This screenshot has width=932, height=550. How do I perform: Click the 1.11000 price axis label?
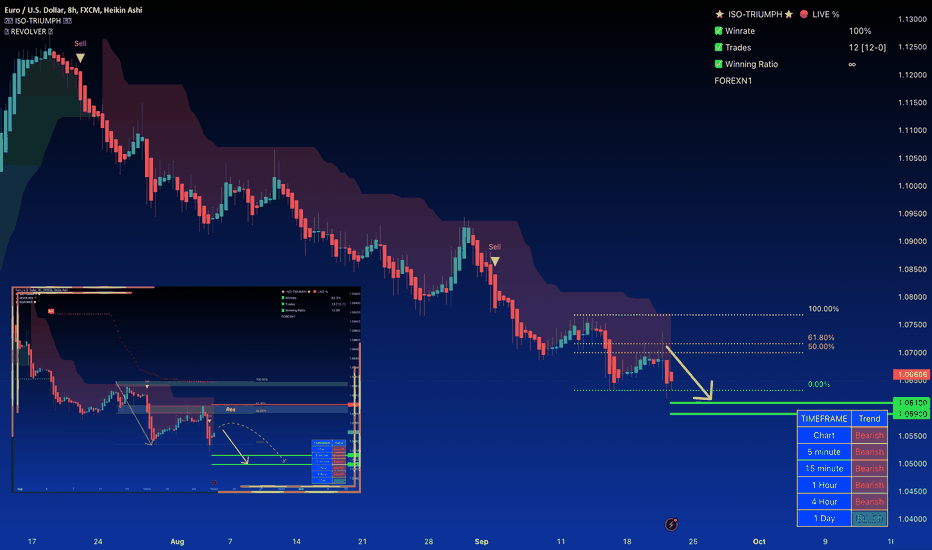[x=912, y=130]
